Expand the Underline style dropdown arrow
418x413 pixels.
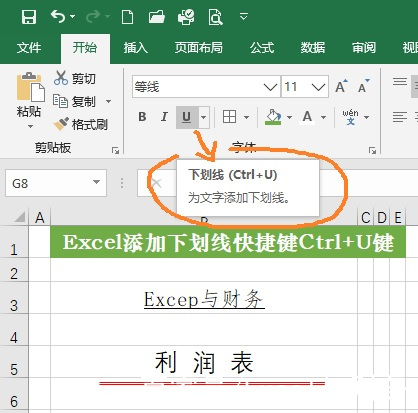point(204,117)
